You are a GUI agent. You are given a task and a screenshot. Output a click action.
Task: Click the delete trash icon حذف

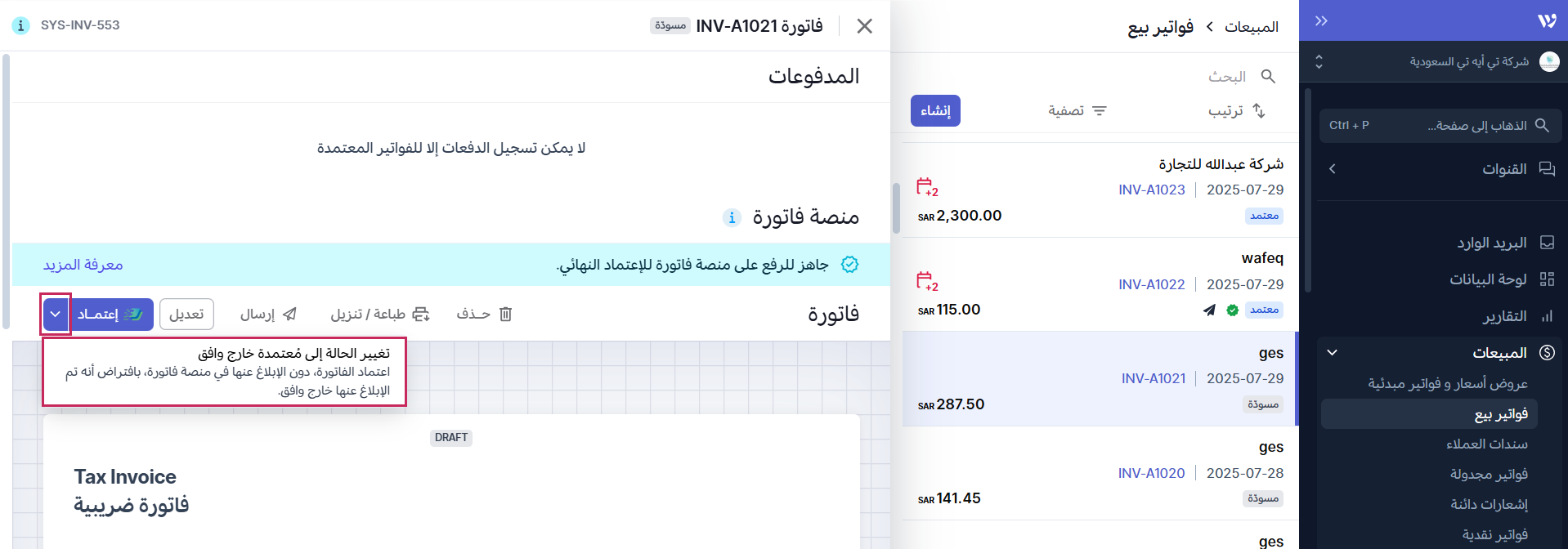(505, 315)
